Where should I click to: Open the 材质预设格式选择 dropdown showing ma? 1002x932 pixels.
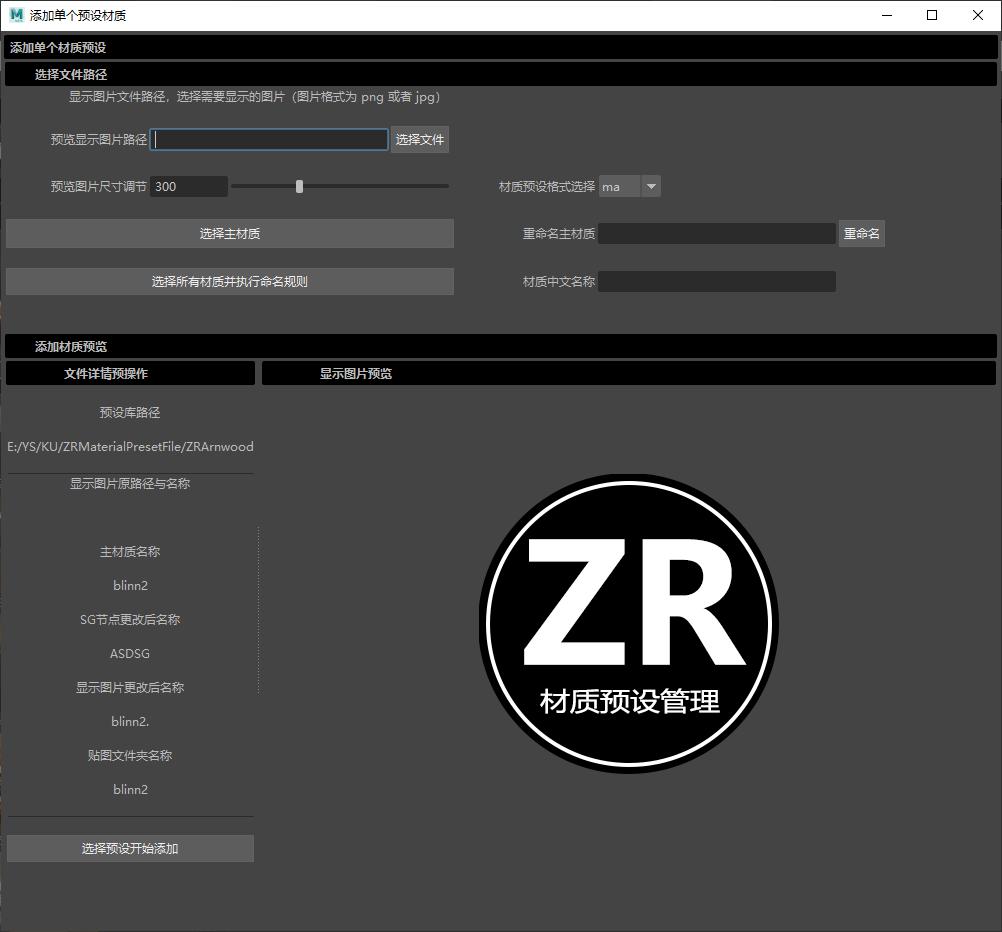(629, 187)
